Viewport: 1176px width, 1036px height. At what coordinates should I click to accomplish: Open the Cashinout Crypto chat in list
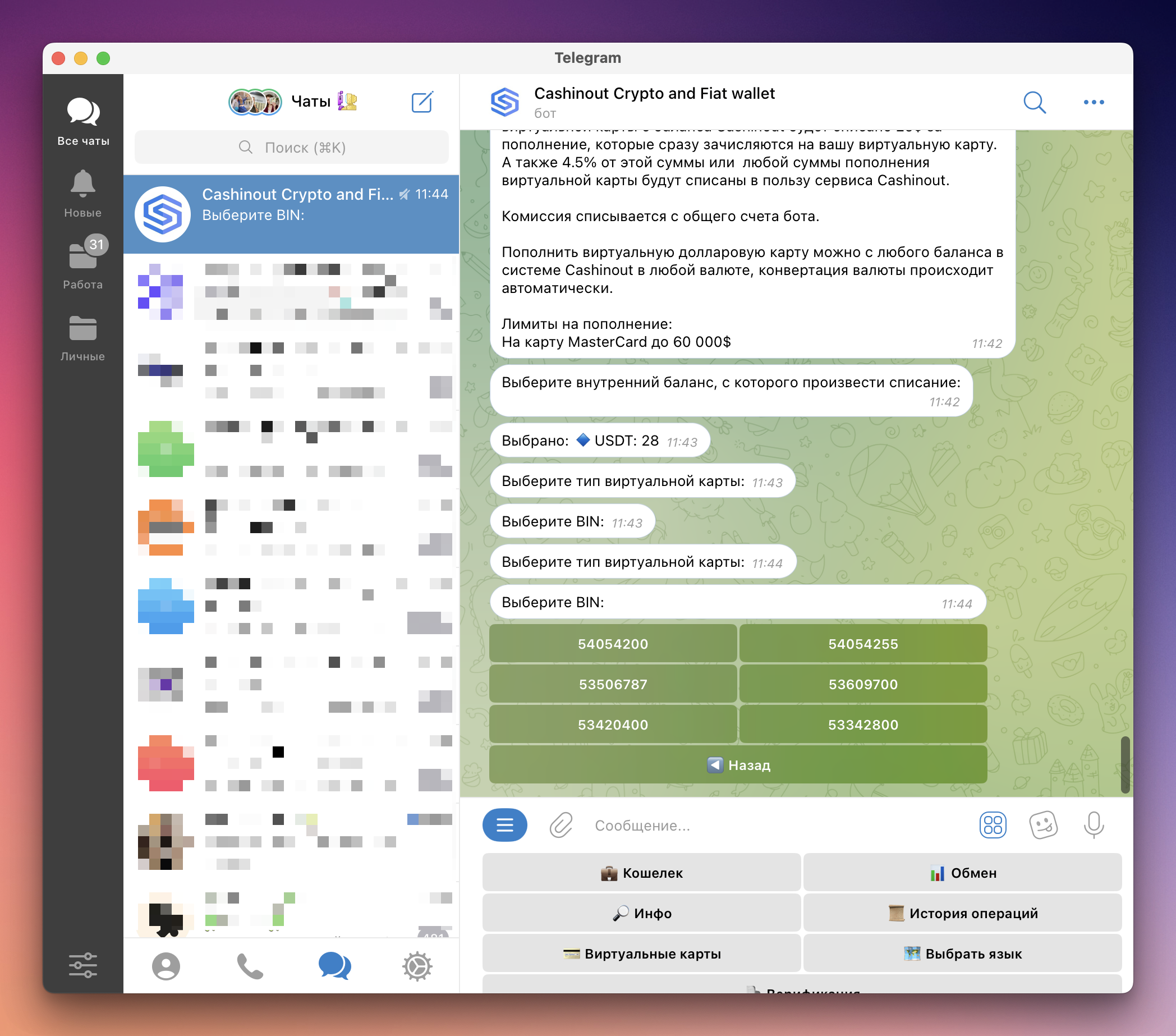(x=292, y=214)
